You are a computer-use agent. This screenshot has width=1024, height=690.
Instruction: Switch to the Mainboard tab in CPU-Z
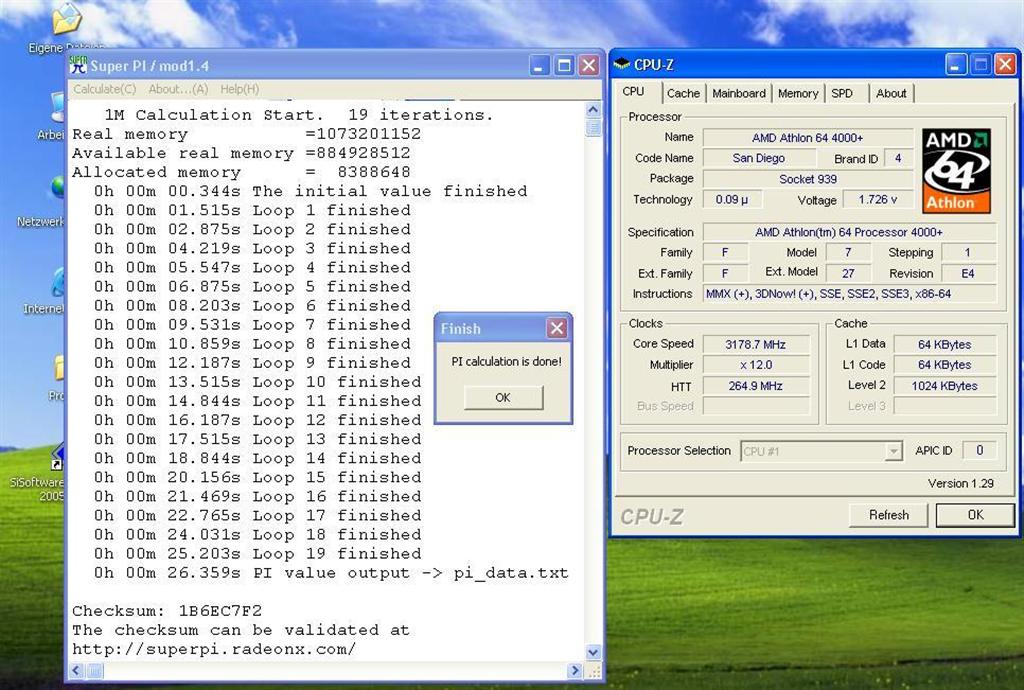tap(739, 93)
